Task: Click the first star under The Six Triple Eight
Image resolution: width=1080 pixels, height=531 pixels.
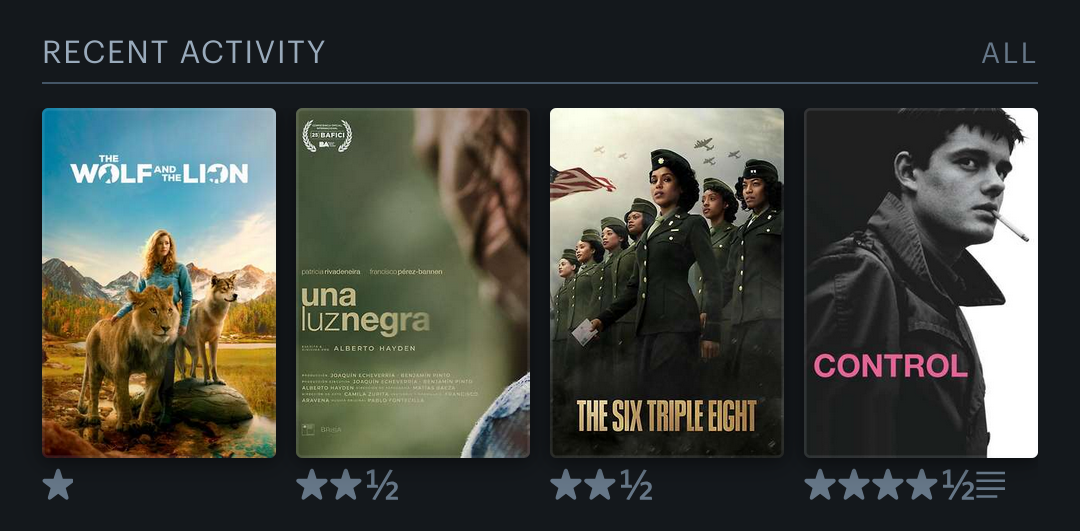Action: [x=566, y=485]
